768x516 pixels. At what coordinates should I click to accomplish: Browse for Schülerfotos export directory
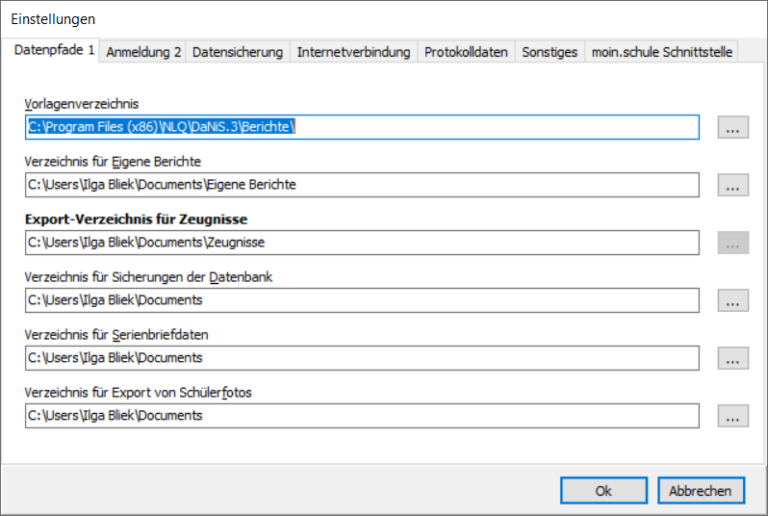tap(732, 415)
